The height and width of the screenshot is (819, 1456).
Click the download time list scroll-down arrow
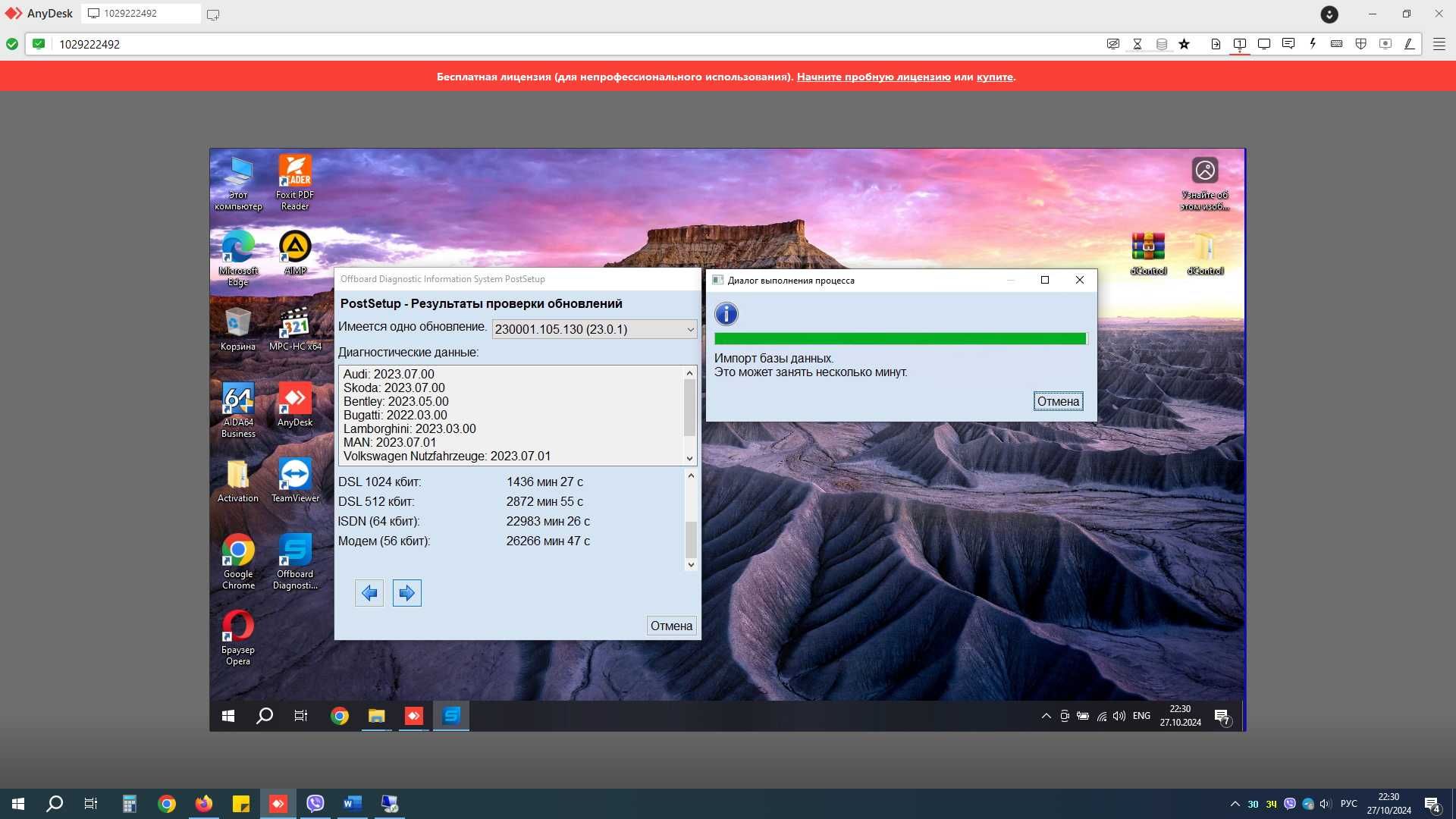click(x=690, y=564)
